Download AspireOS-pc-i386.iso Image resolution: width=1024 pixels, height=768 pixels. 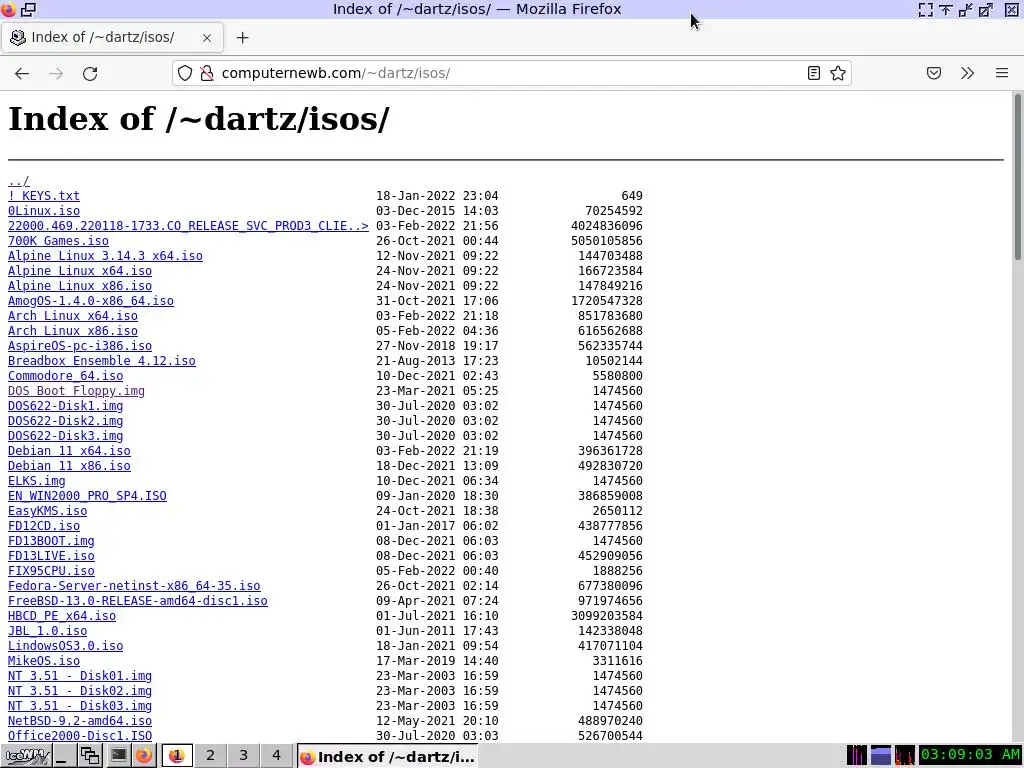click(x=80, y=346)
